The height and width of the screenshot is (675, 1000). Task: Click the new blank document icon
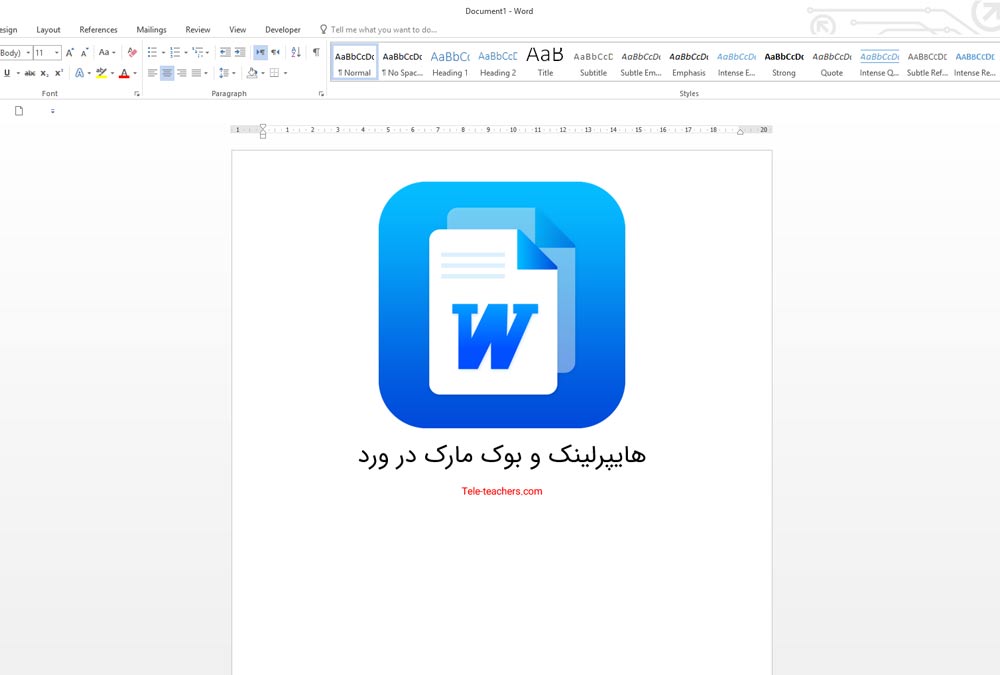tap(19, 111)
